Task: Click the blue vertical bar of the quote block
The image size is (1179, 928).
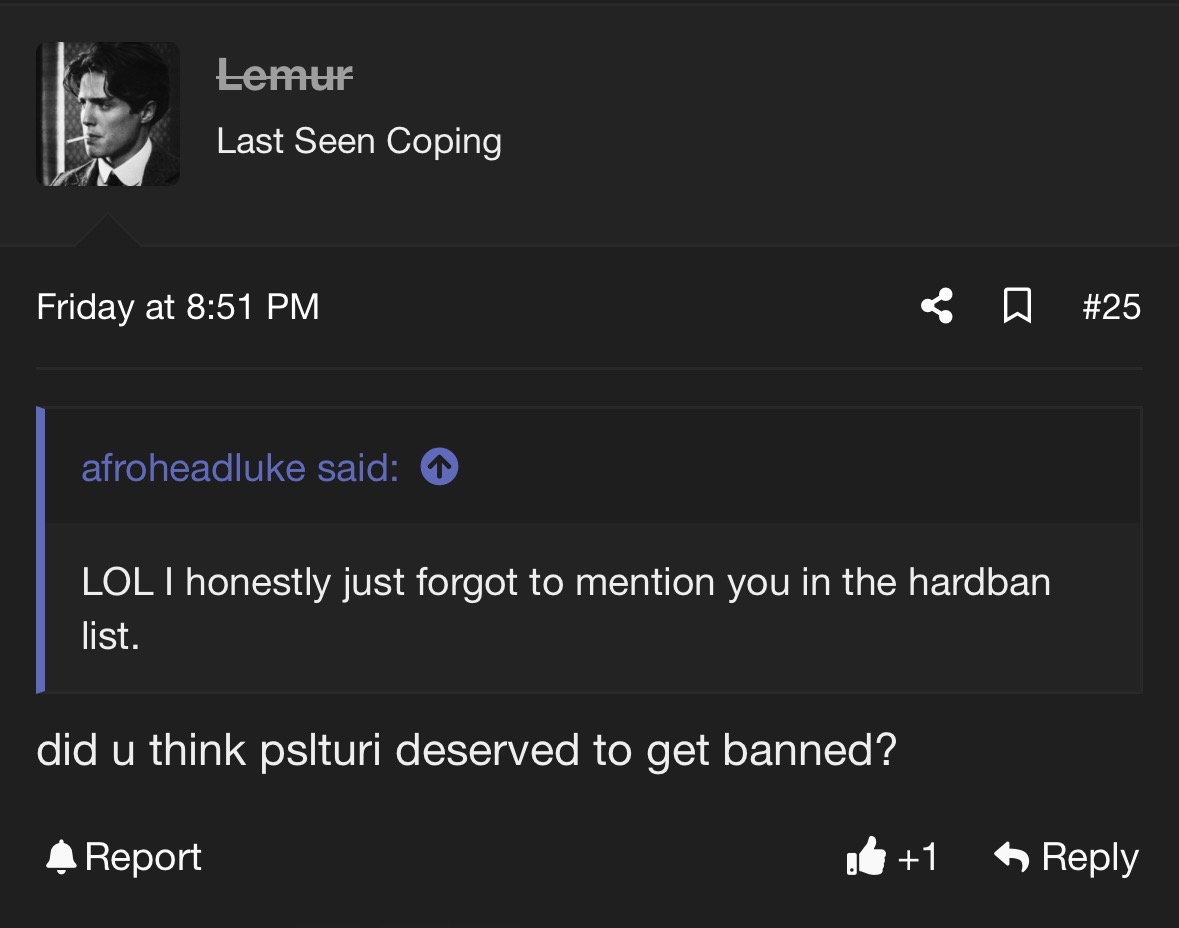Action: (41, 550)
